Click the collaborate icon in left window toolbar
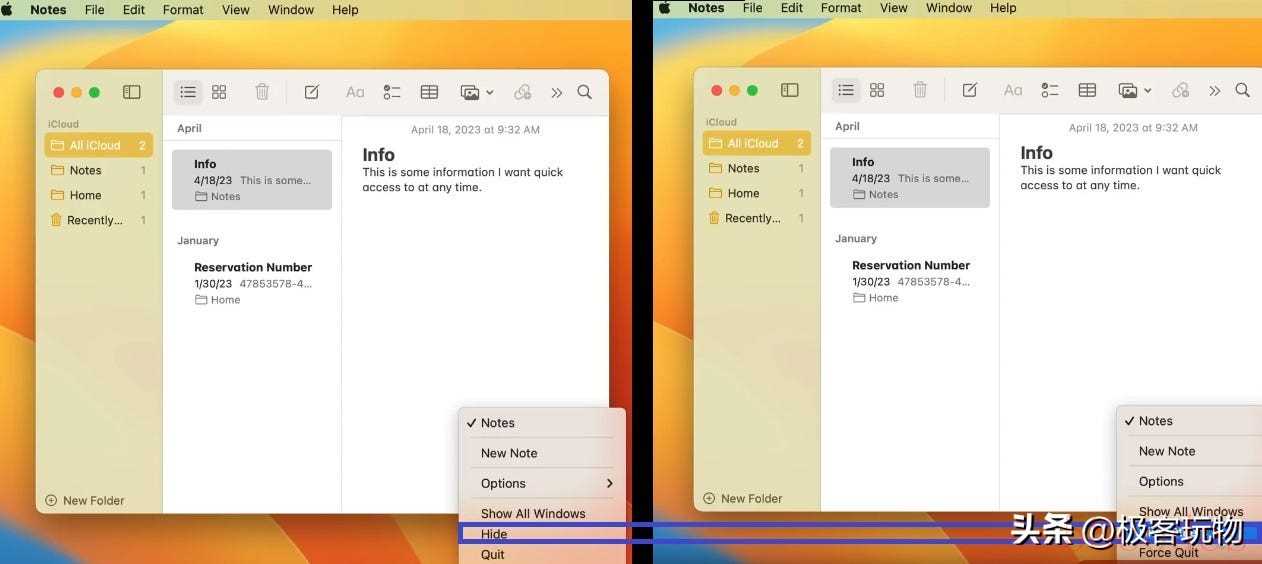Viewport: 1262px width, 564px height. (522, 92)
